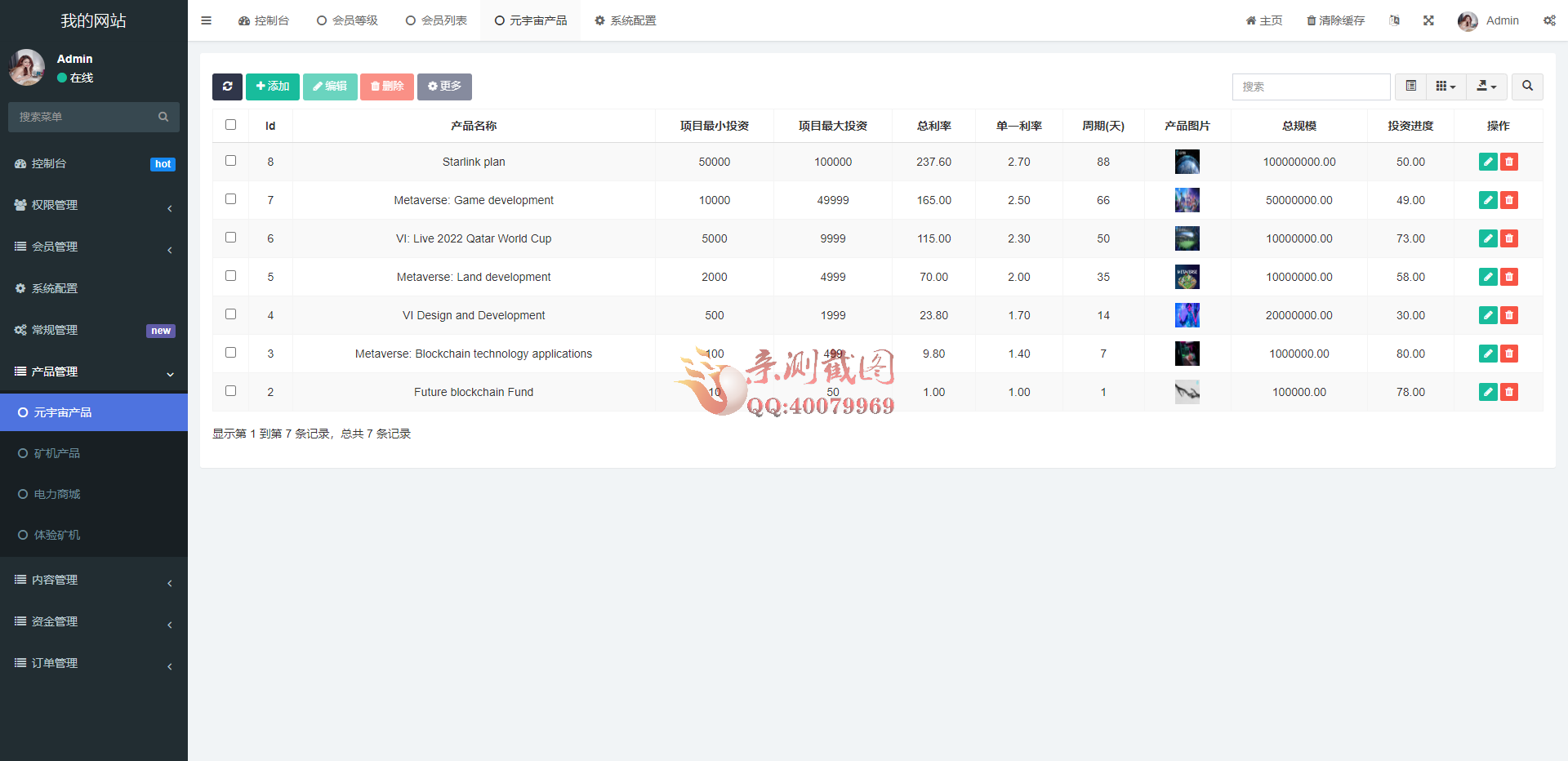Click inside the 搜索 input field

coord(1311,87)
